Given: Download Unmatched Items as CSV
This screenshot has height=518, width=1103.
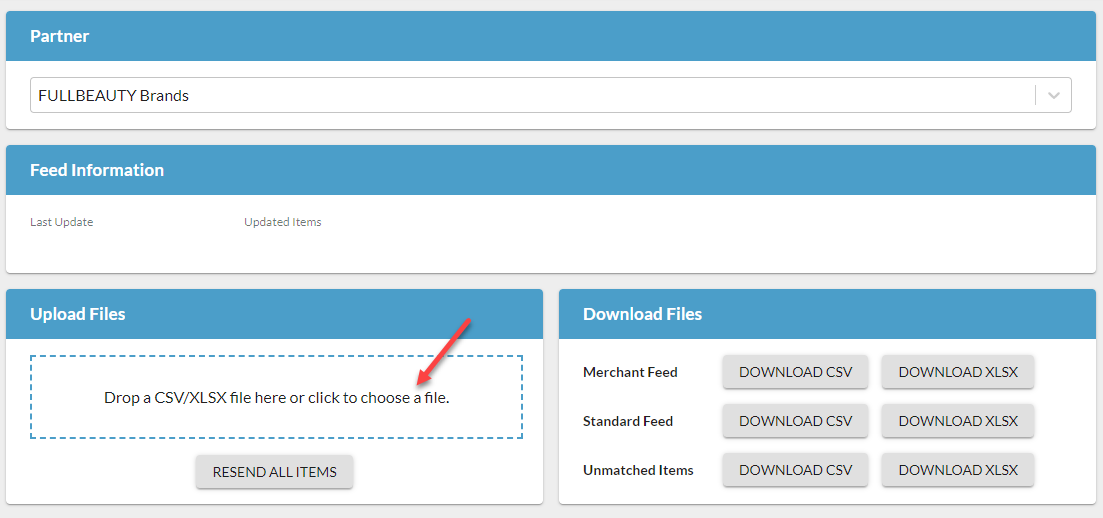Looking at the screenshot, I should point(795,470).
